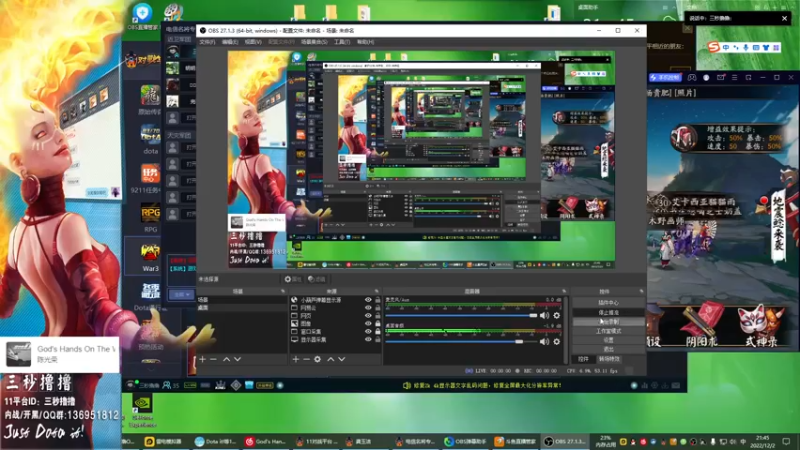
Task: Open the 帮助(H) menu in OBS
Action: pos(365,42)
